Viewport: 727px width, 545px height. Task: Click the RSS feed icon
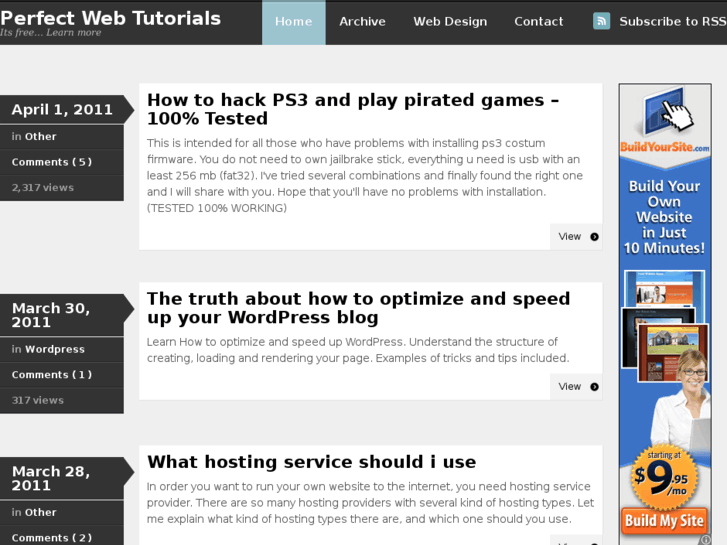point(601,21)
